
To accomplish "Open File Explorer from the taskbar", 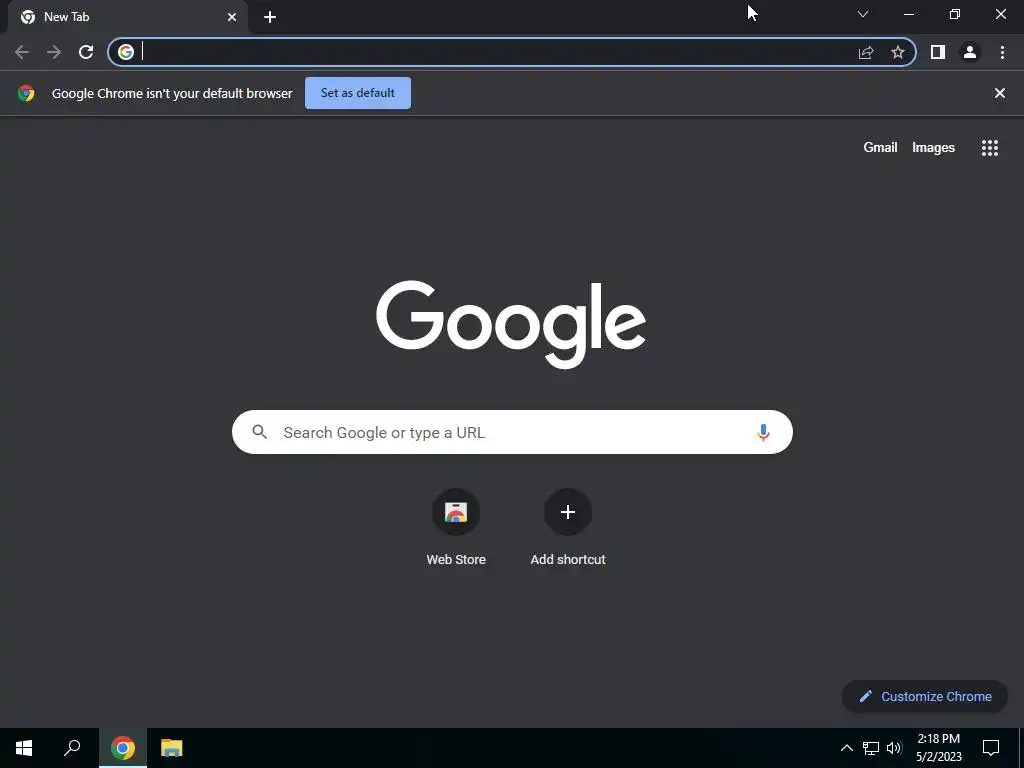I will (x=172, y=748).
